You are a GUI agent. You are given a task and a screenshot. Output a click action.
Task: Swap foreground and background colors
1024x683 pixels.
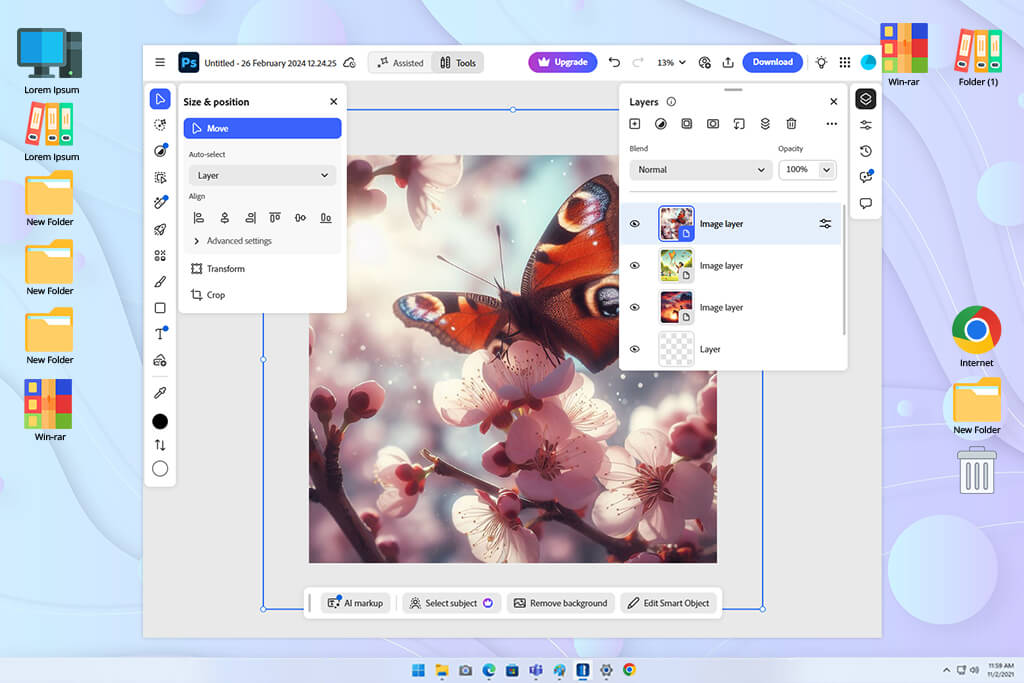[160, 445]
